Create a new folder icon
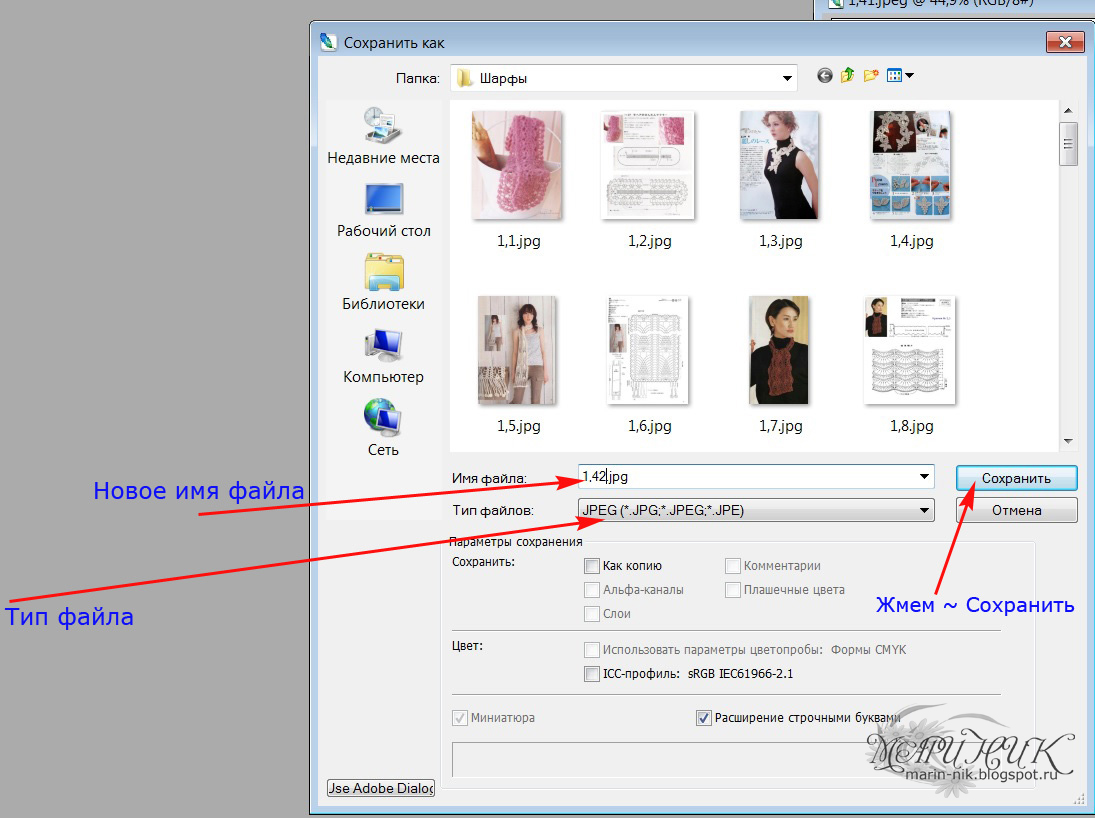The image size is (1095, 818). 870,75
